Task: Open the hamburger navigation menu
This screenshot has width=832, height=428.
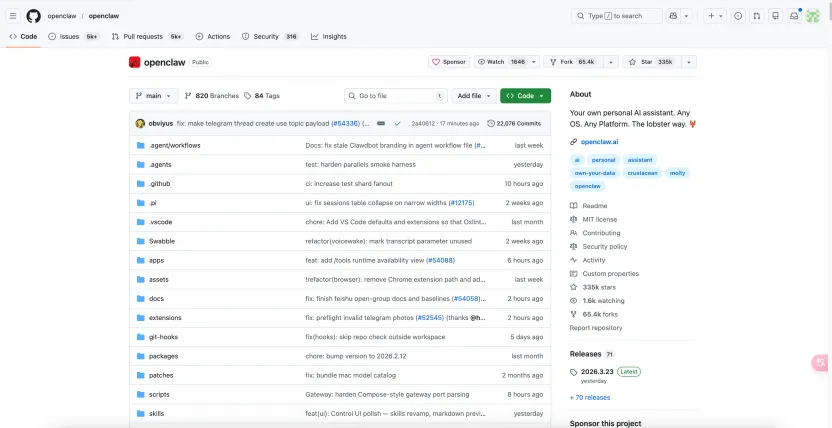Action: [13, 16]
